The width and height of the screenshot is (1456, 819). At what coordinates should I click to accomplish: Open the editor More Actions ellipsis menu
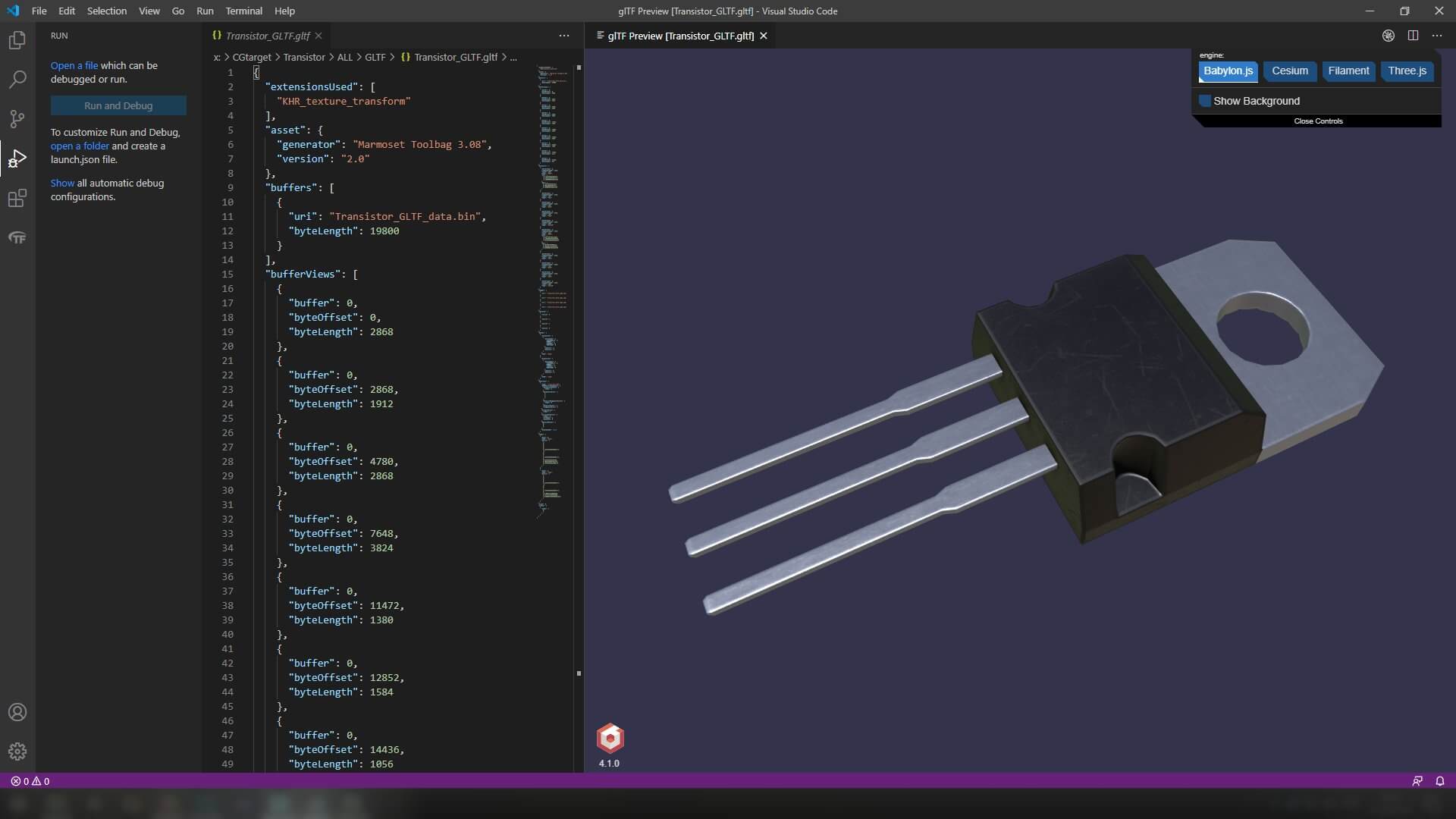[x=563, y=36]
